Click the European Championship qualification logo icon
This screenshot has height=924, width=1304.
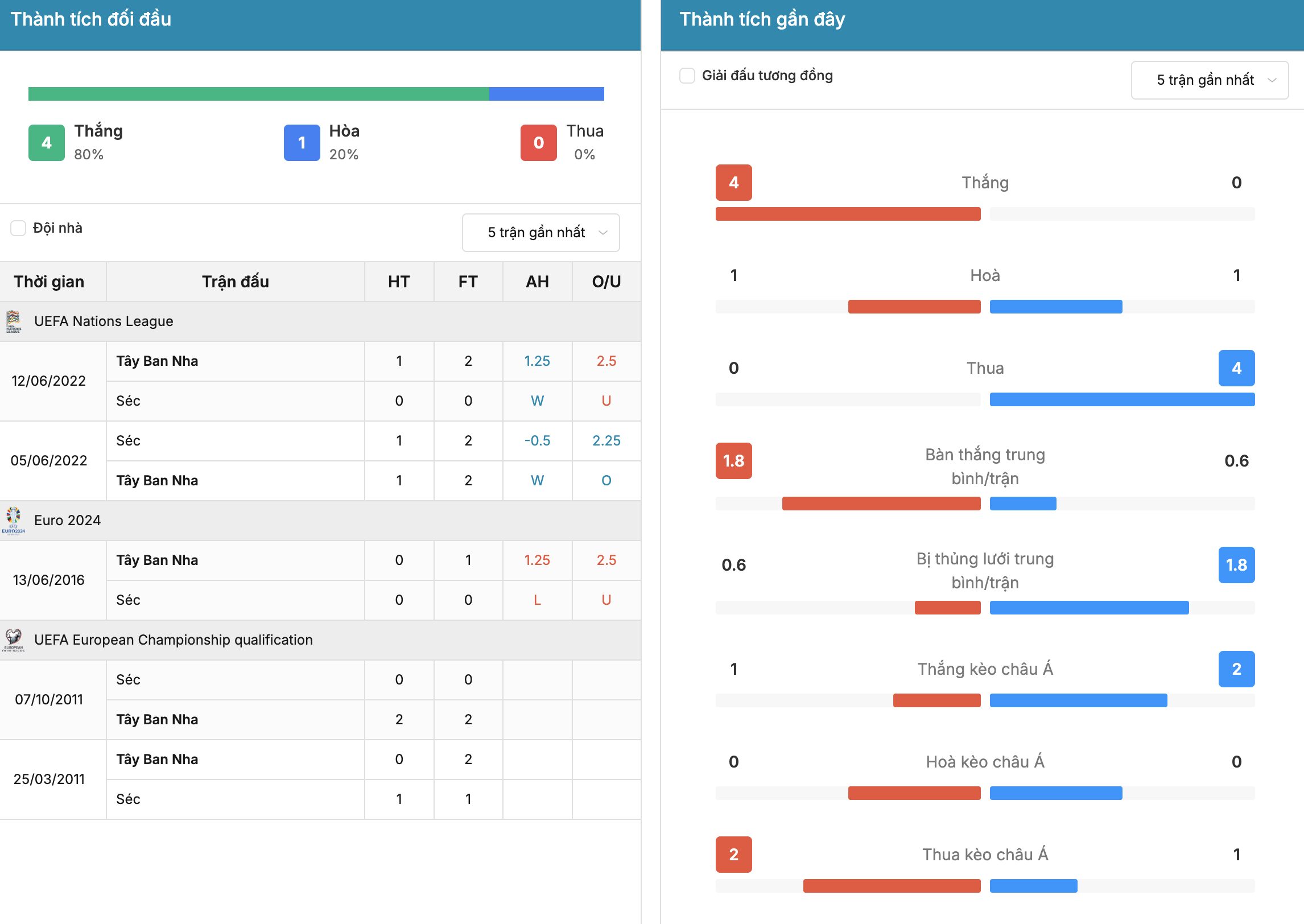14,640
